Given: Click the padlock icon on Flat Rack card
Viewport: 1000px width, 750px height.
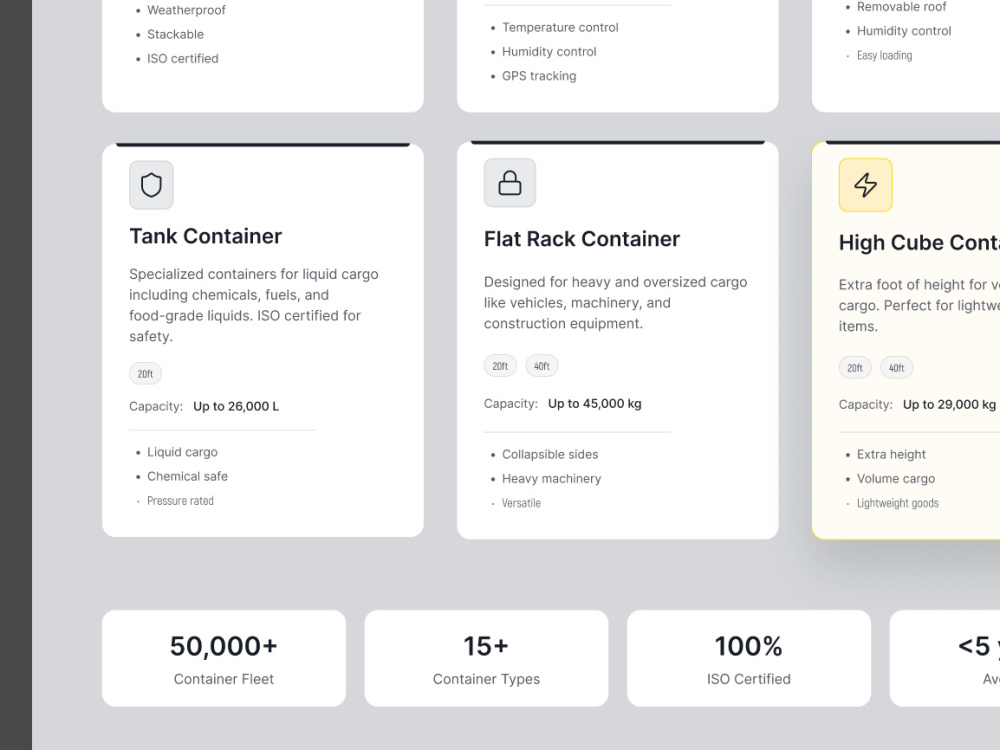Looking at the screenshot, I should point(510,183).
